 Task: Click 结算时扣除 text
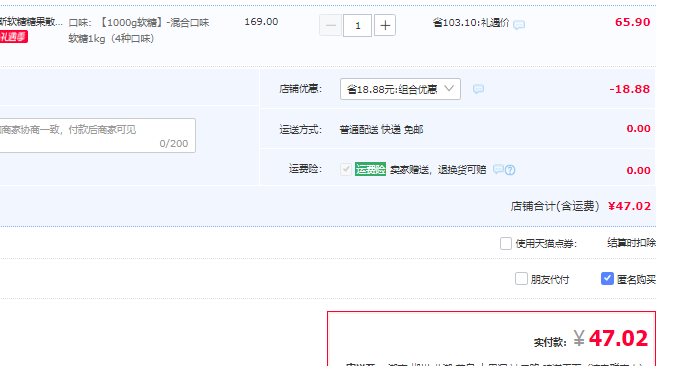point(632,243)
